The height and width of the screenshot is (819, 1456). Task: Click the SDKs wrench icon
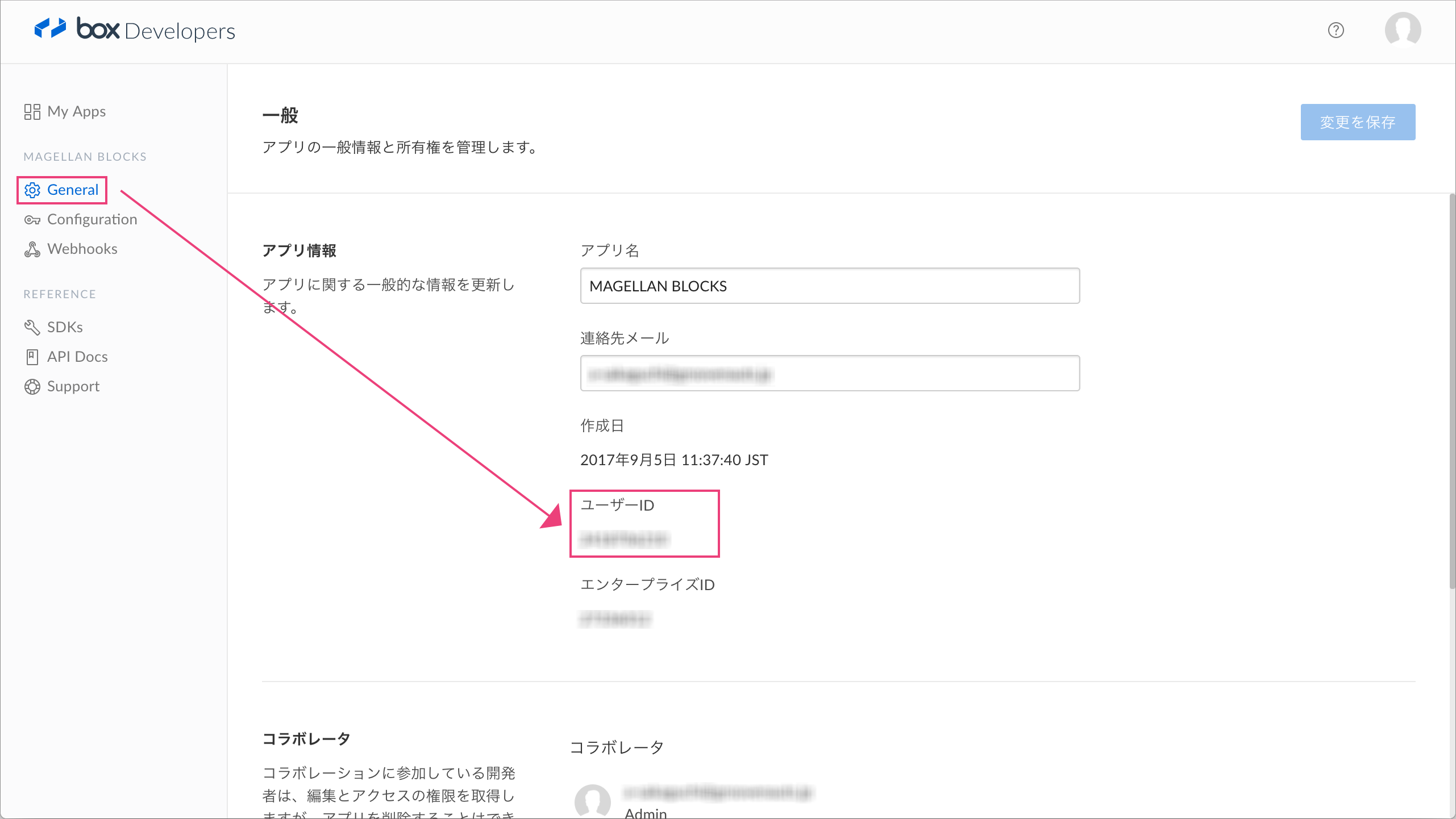pyautogui.click(x=32, y=327)
